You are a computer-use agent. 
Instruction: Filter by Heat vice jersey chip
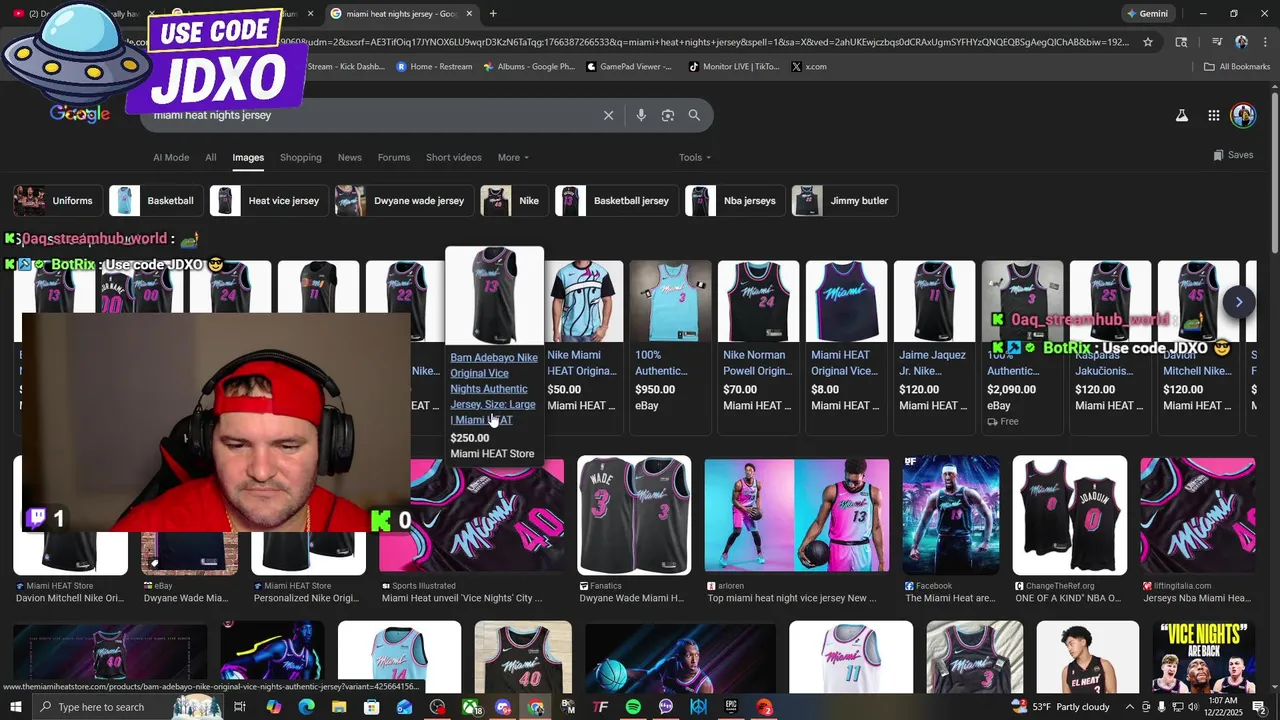[268, 201]
